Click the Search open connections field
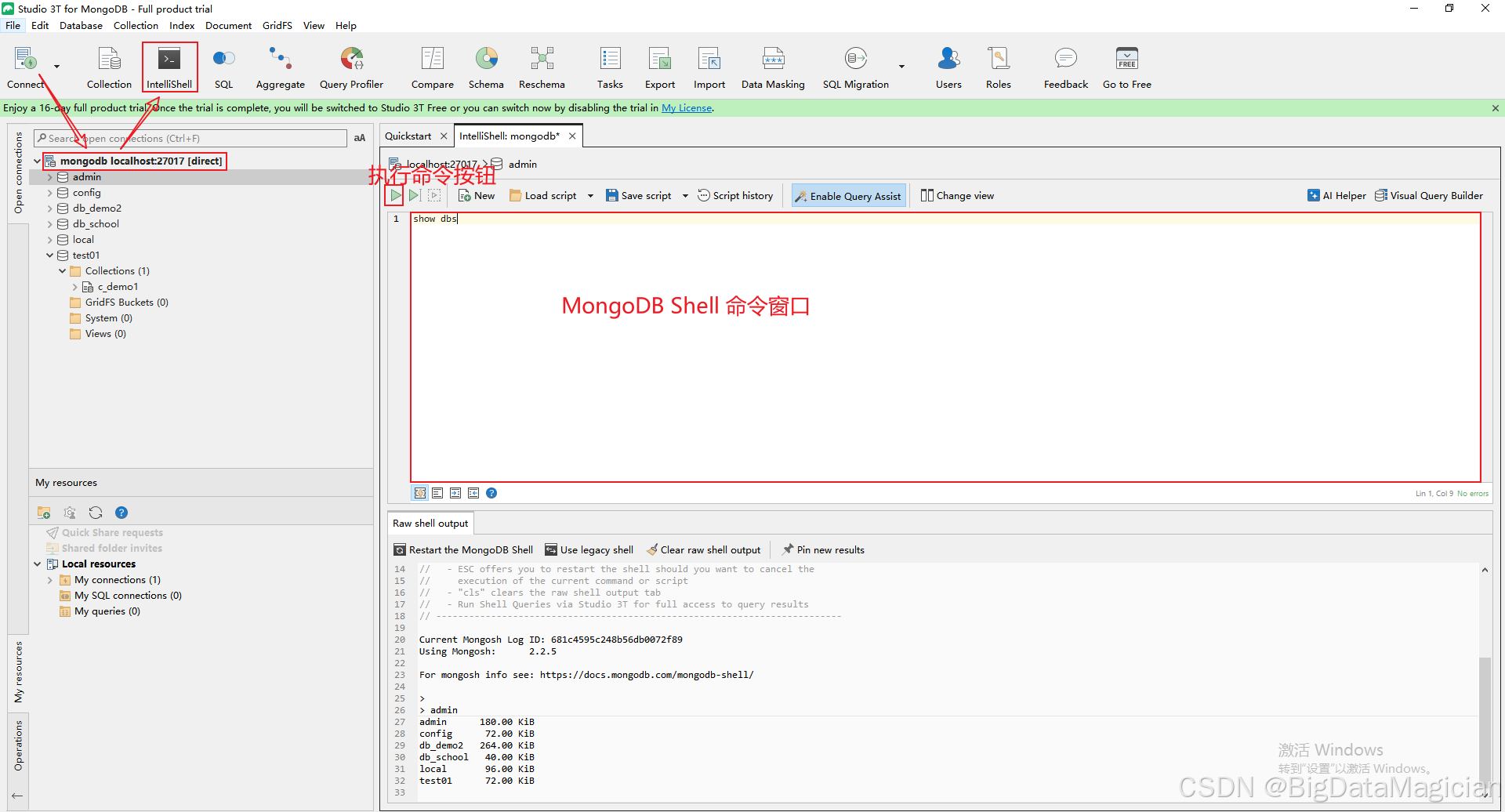The width and height of the screenshot is (1505, 812). click(x=190, y=138)
